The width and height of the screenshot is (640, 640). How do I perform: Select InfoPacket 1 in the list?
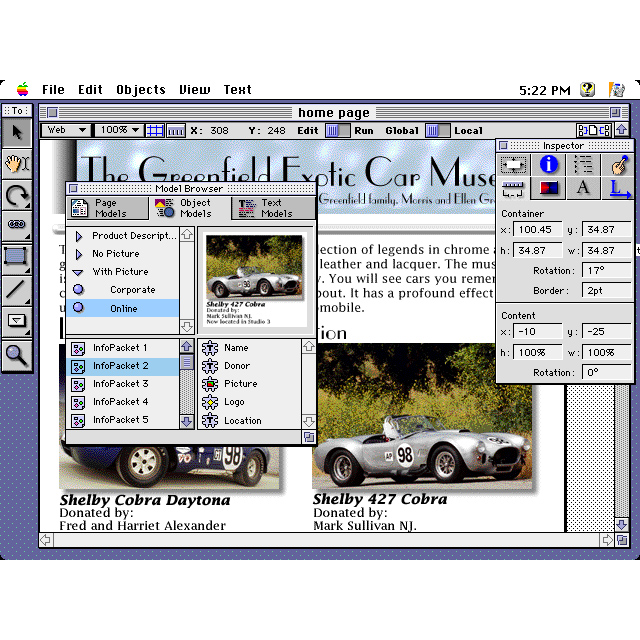click(x=122, y=348)
